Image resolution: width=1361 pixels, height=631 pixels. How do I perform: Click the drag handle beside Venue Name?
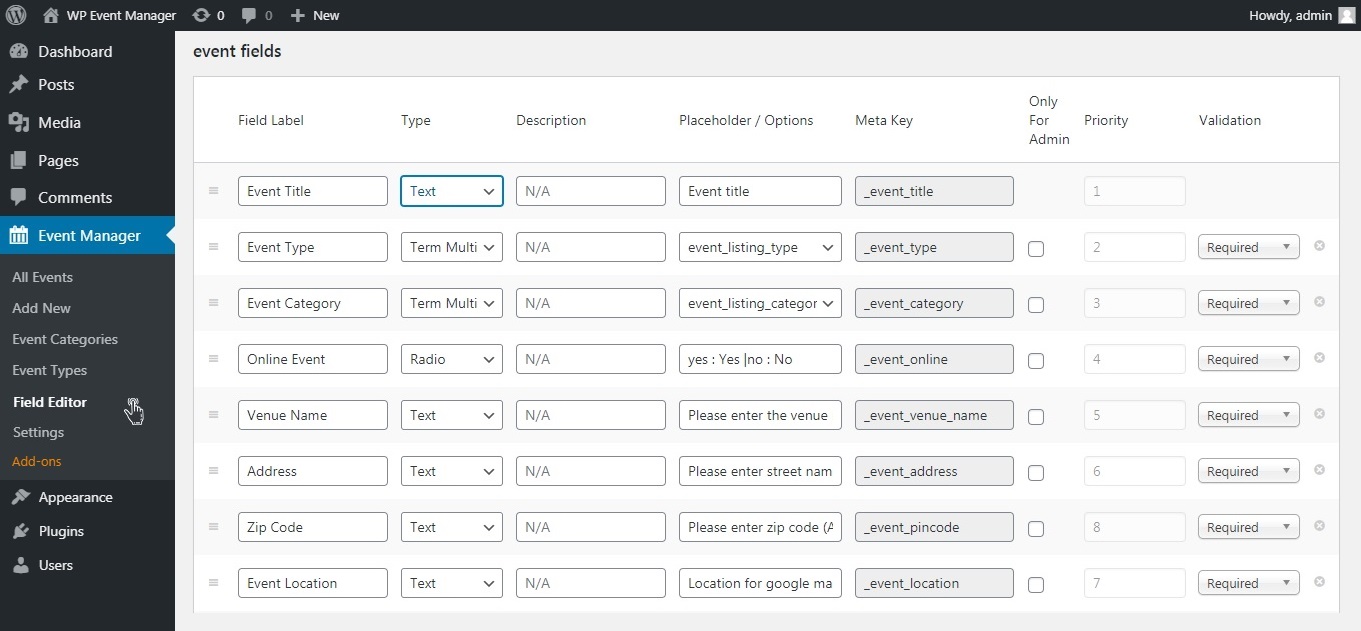(x=213, y=415)
